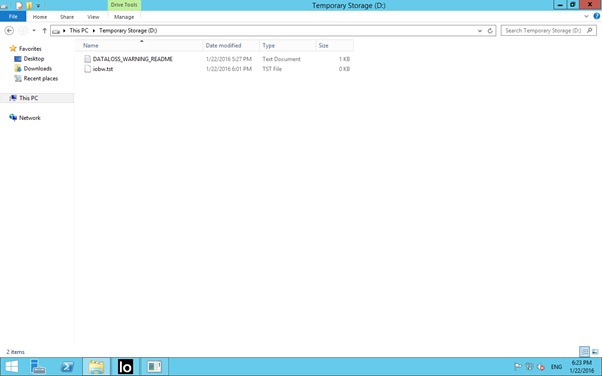The image size is (602, 376).
Task: Open Server Manager from the taskbar
Action: point(38,367)
